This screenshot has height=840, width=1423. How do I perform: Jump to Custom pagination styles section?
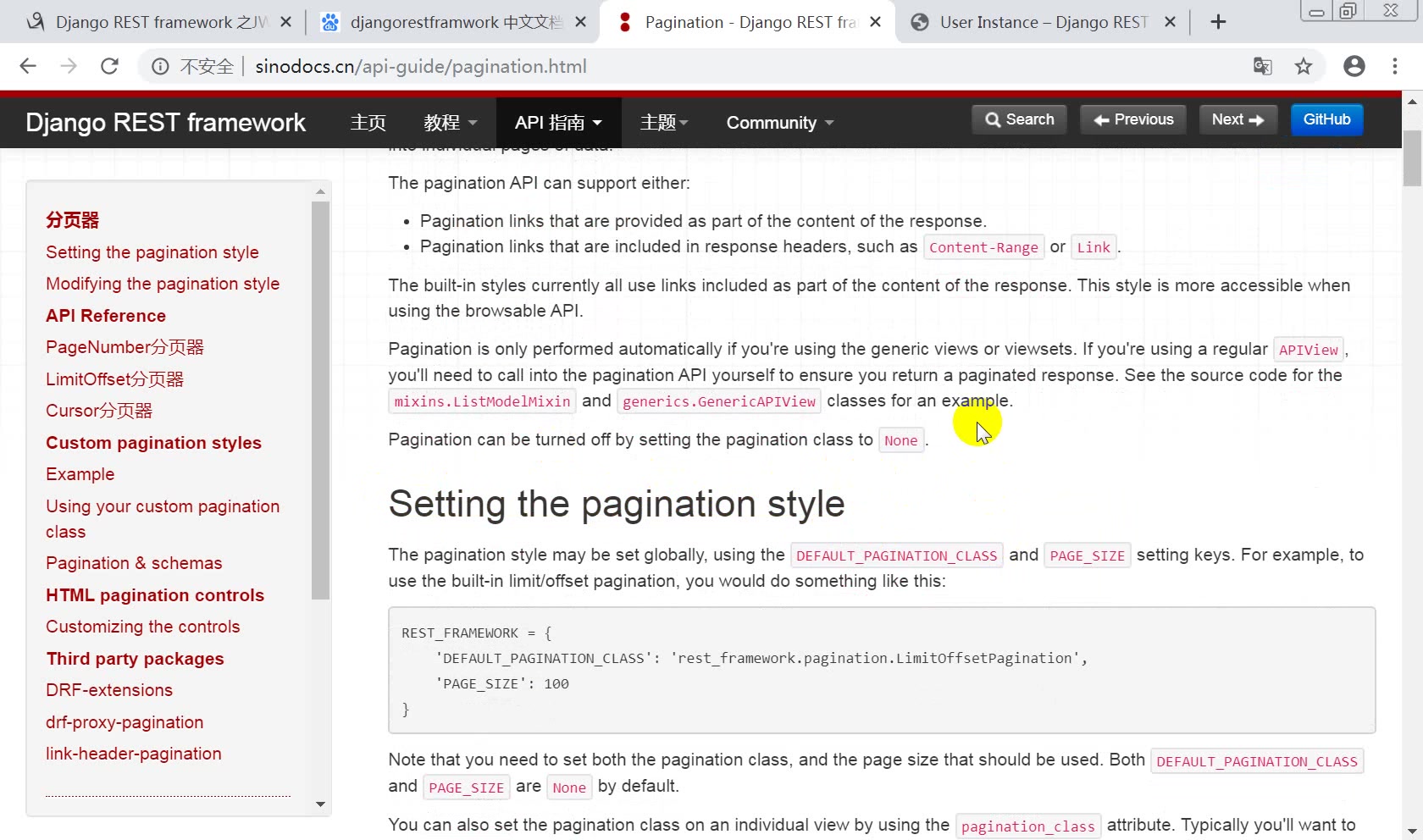coord(153,443)
